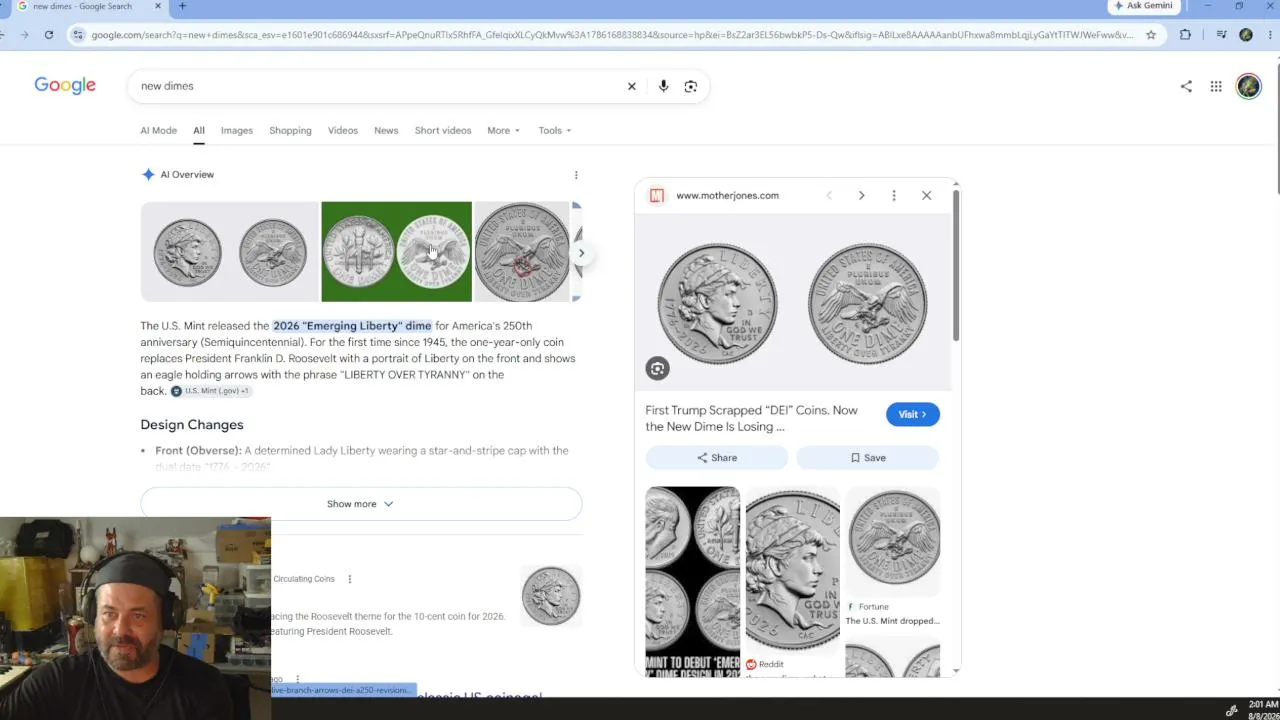Click the image preview panel scrollbar

tap(956, 265)
